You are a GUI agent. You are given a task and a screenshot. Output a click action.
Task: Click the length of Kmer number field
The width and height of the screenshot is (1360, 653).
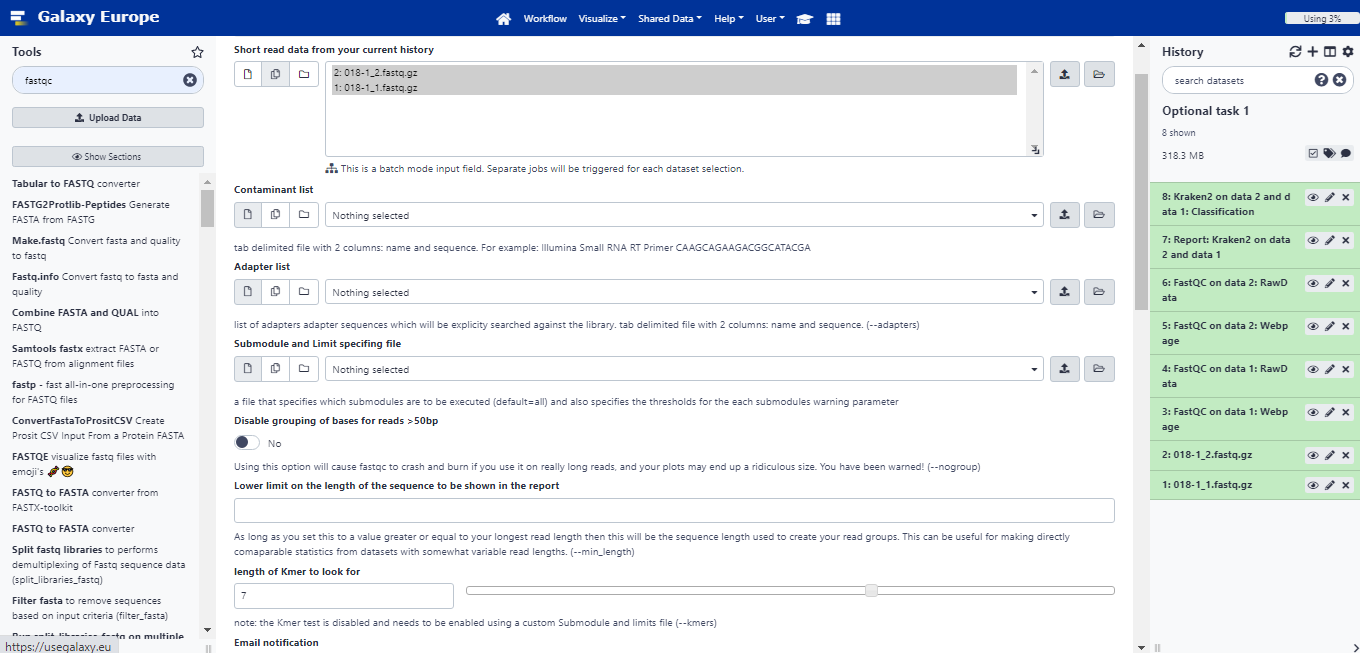point(344,595)
